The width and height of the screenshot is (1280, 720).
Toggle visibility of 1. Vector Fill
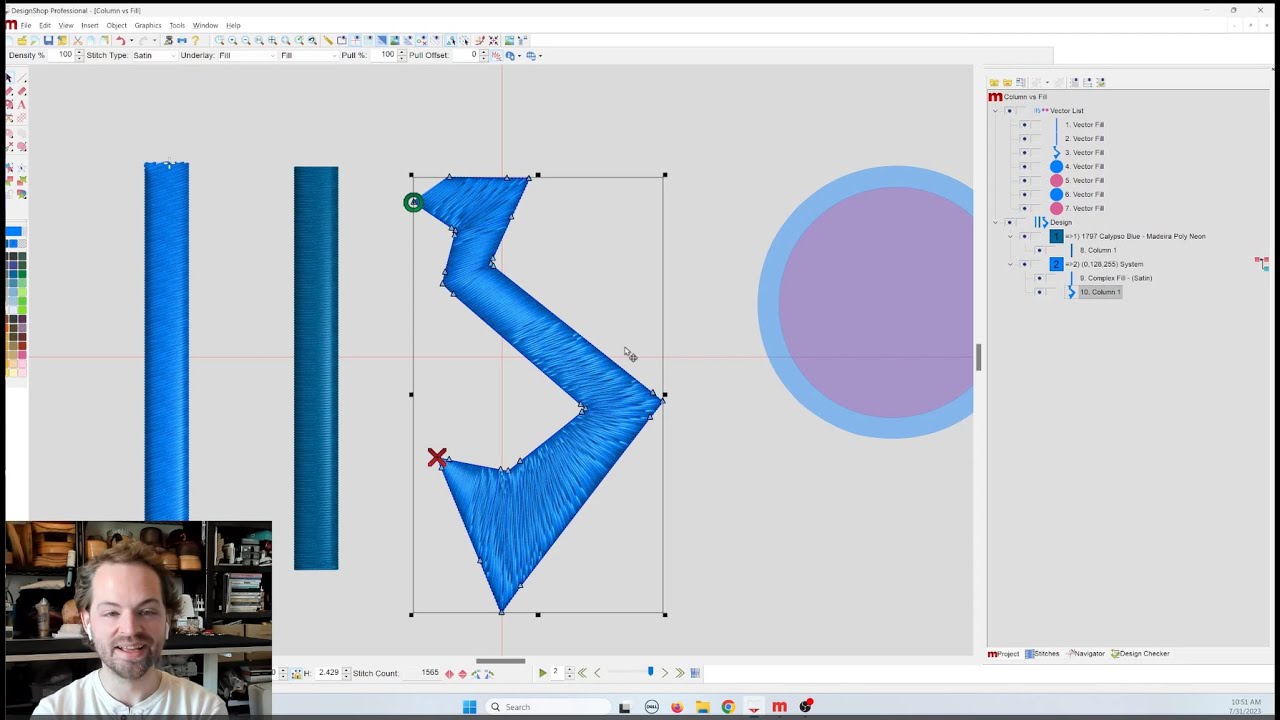pos(1024,125)
